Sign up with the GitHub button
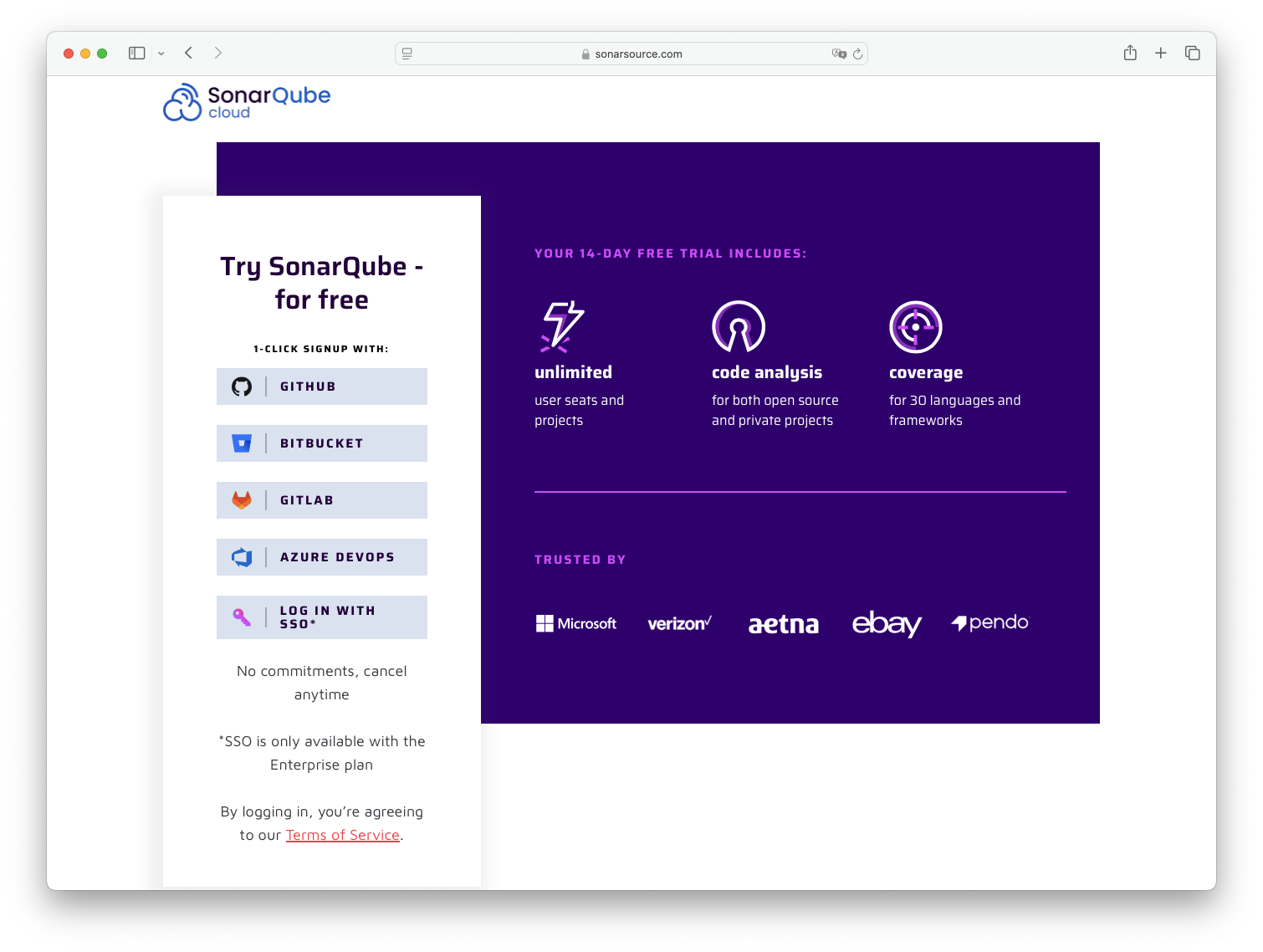The width and height of the screenshot is (1263, 952). point(322,386)
